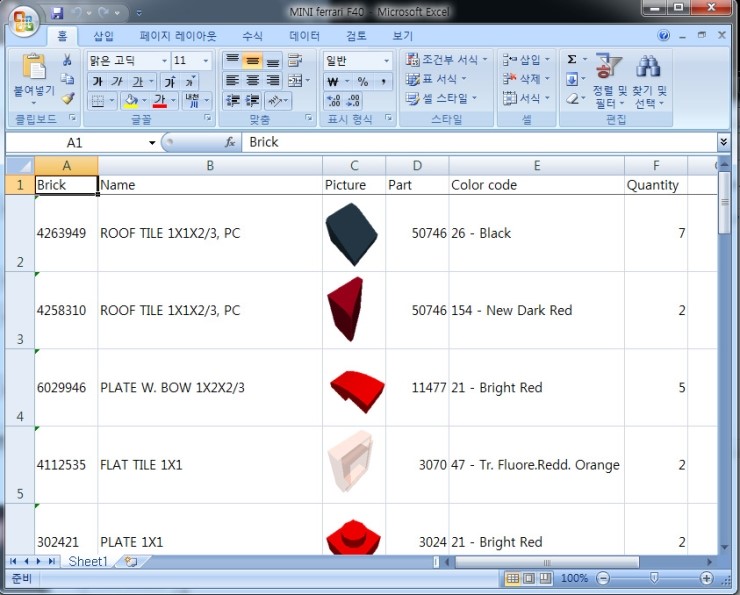
Task: Align text right
Action: pos(273,81)
